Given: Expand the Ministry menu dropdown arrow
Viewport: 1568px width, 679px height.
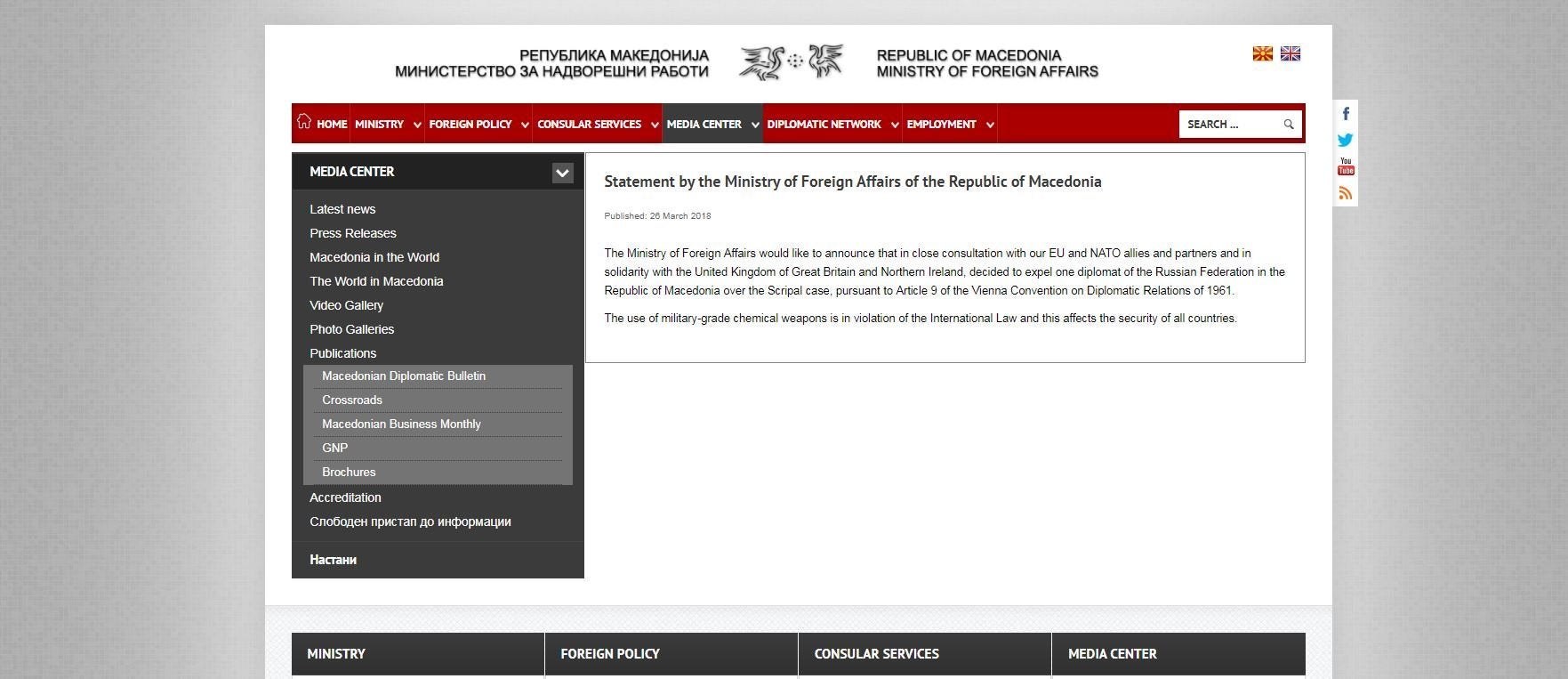Looking at the screenshot, I should [417, 125].
